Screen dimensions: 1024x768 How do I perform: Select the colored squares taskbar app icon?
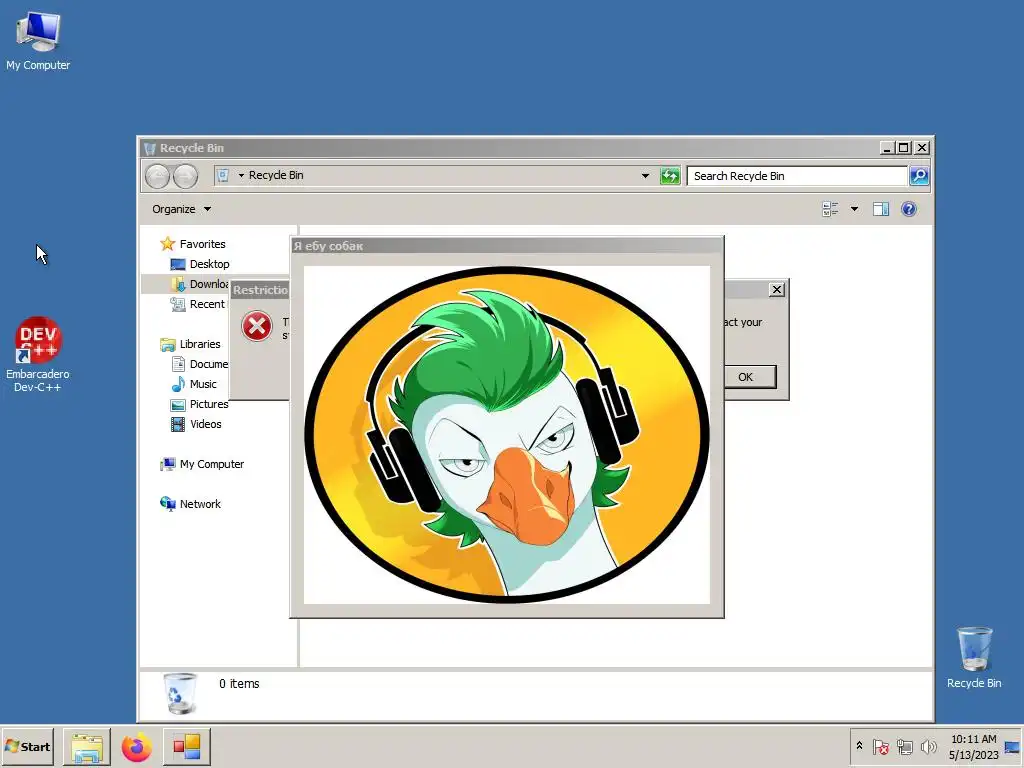(187, 747)
